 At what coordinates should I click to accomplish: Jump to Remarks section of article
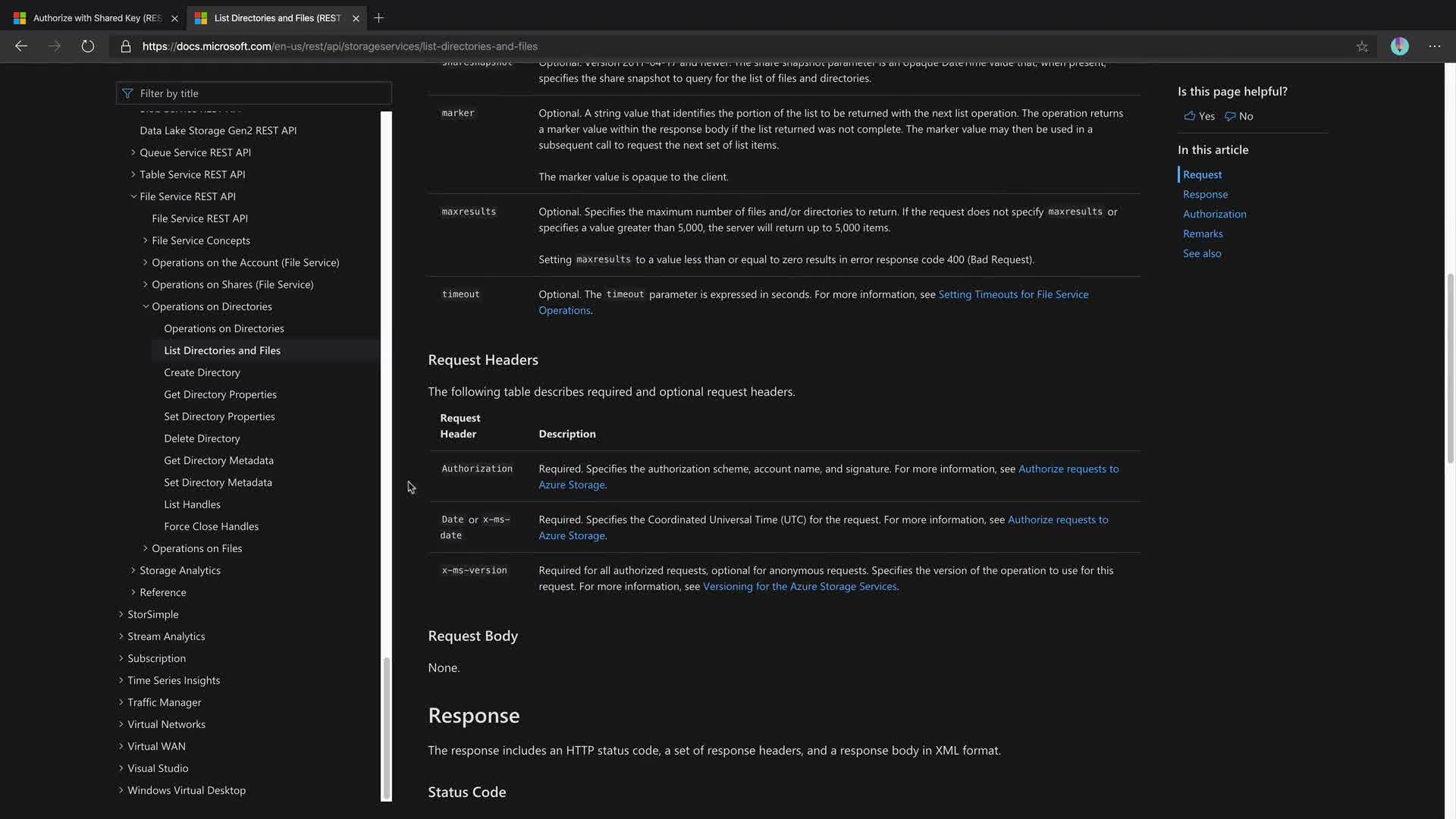(x=1203, y=234)
